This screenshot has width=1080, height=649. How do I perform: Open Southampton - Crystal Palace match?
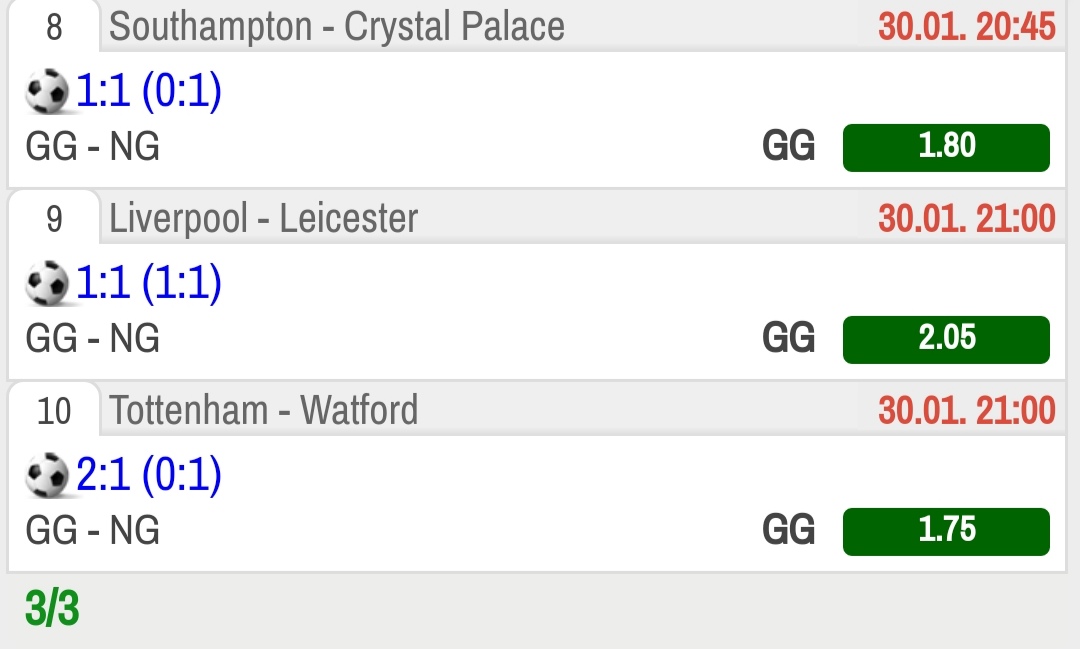tap(337, 27)
